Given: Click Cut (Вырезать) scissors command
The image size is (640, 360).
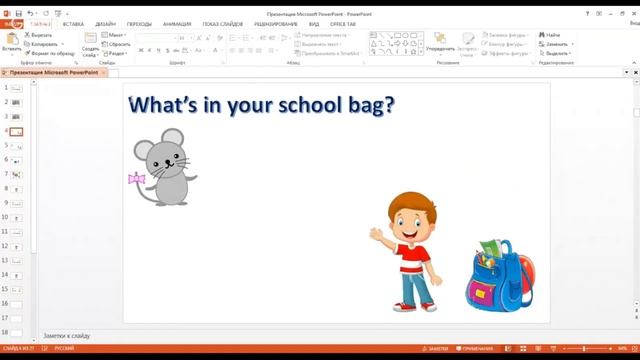Looking at the screenshot, I should pos(38,35).
